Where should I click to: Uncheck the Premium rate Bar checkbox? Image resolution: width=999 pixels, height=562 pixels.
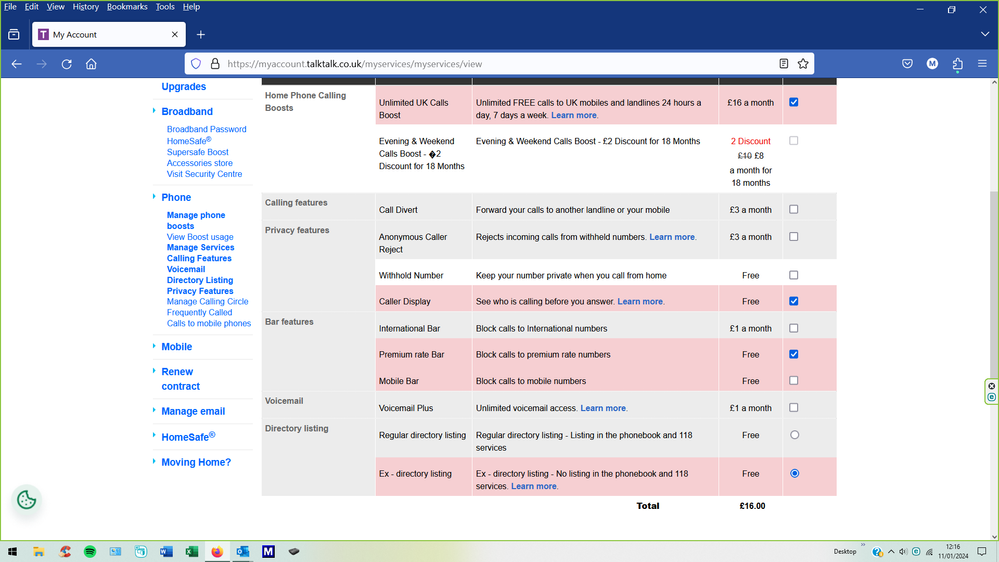[794, 354]
